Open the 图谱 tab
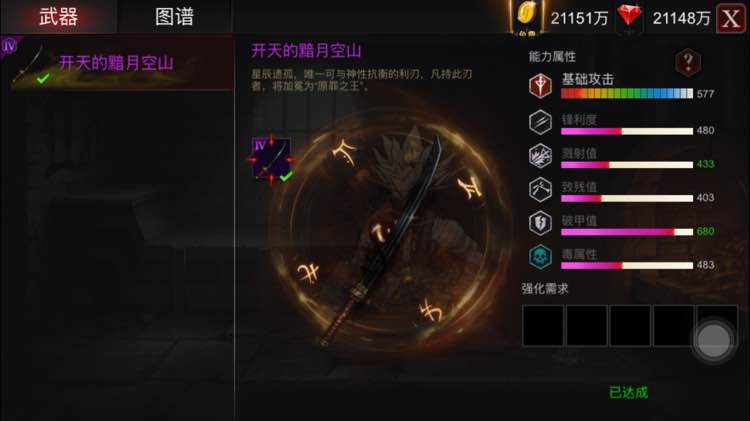Image resolution: width=750 pixels, height=421 pixels. [175, 17]
